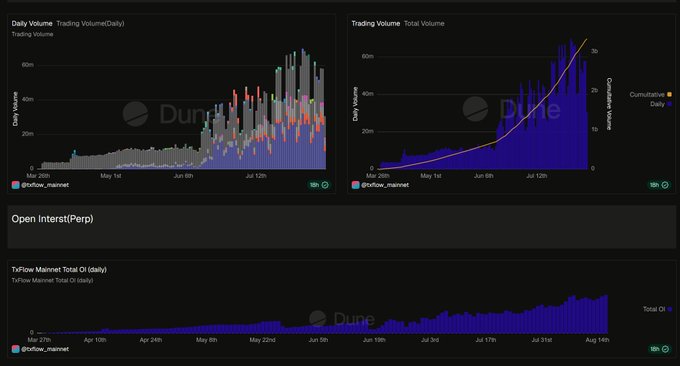Click the 3b label on cumulative volume axis

(594, 51)
